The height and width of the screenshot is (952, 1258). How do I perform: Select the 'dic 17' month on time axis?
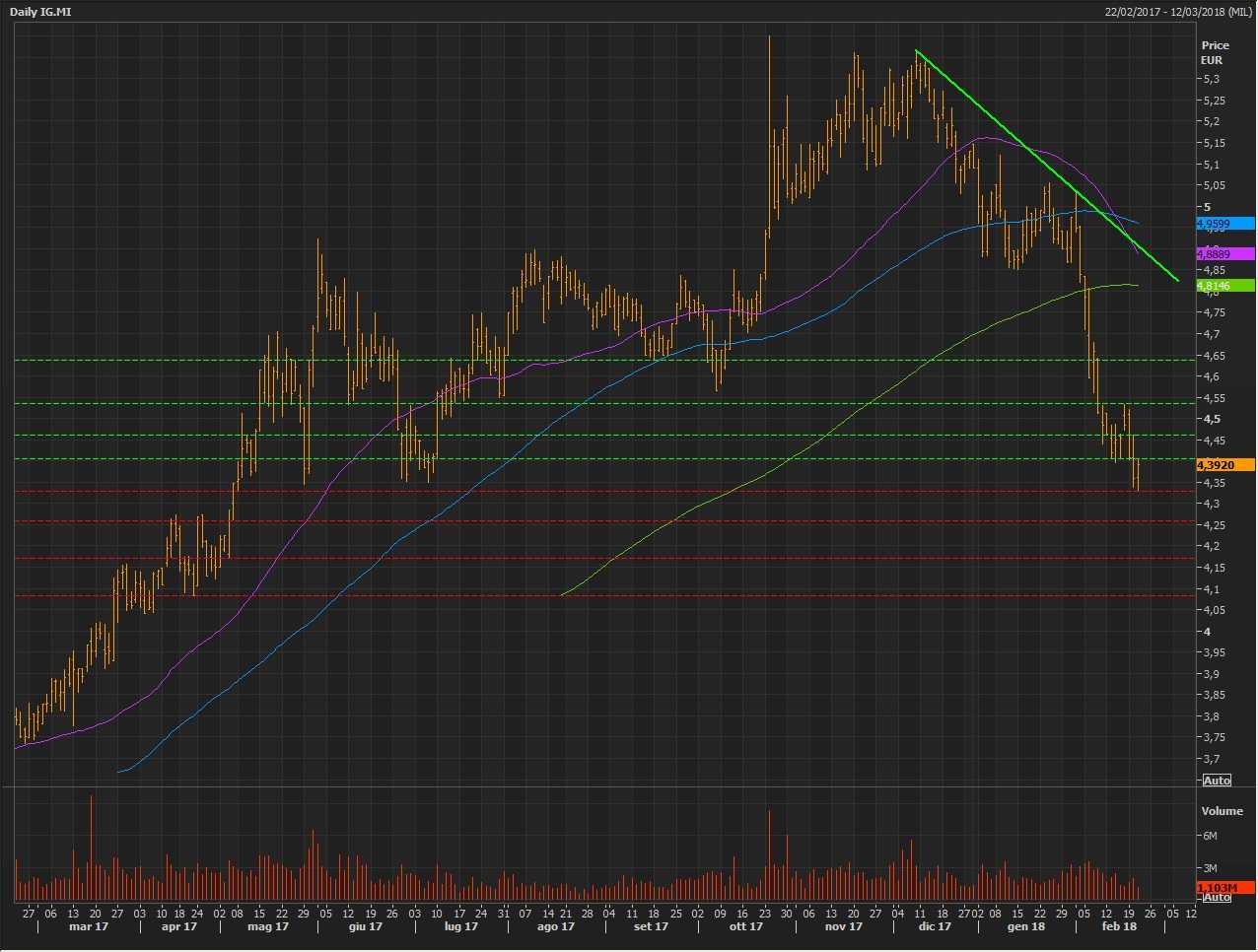(935, 926)
